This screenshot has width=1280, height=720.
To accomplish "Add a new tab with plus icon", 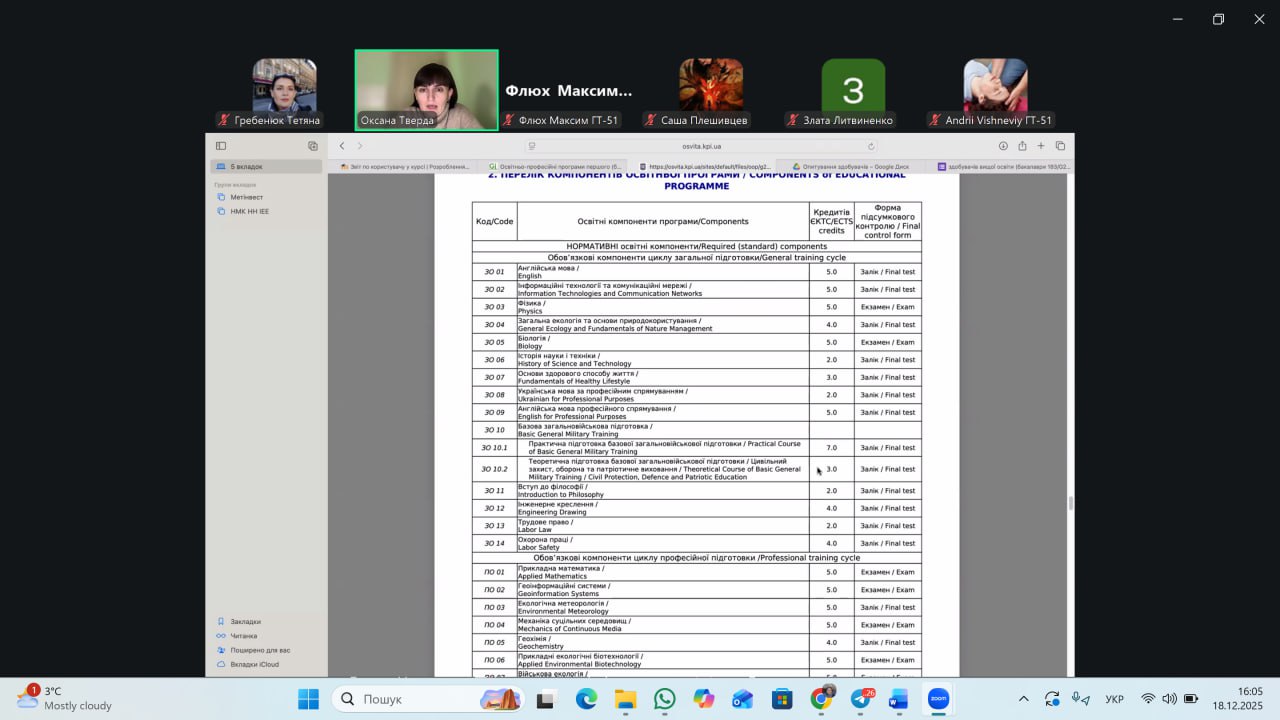I will click(x=1041, y=146).
